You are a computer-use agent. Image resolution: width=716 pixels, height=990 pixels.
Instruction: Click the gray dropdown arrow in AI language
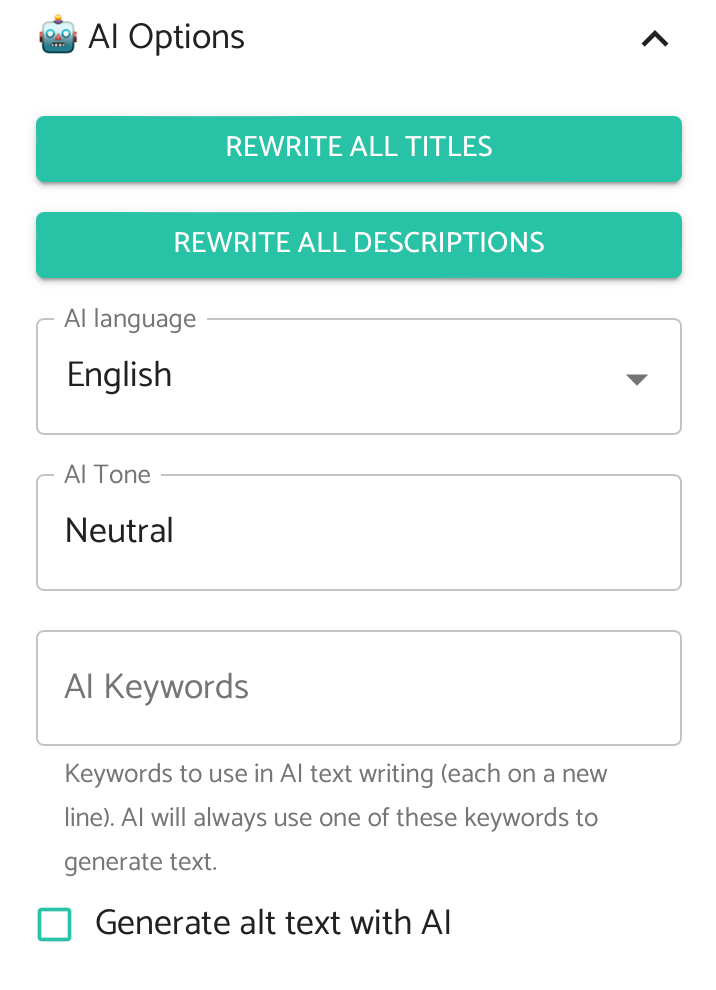pos(636,379)
